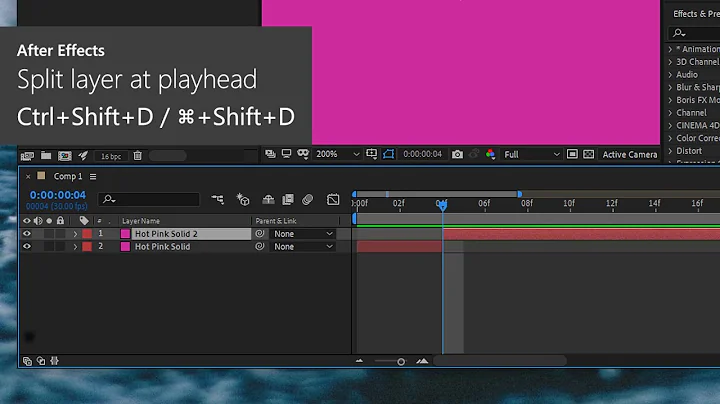Click the Layer Name column header

[x=141, y=221]
